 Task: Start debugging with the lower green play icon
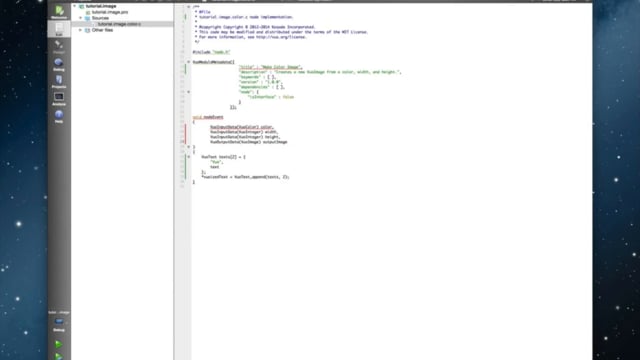click(x=59, y=356)
